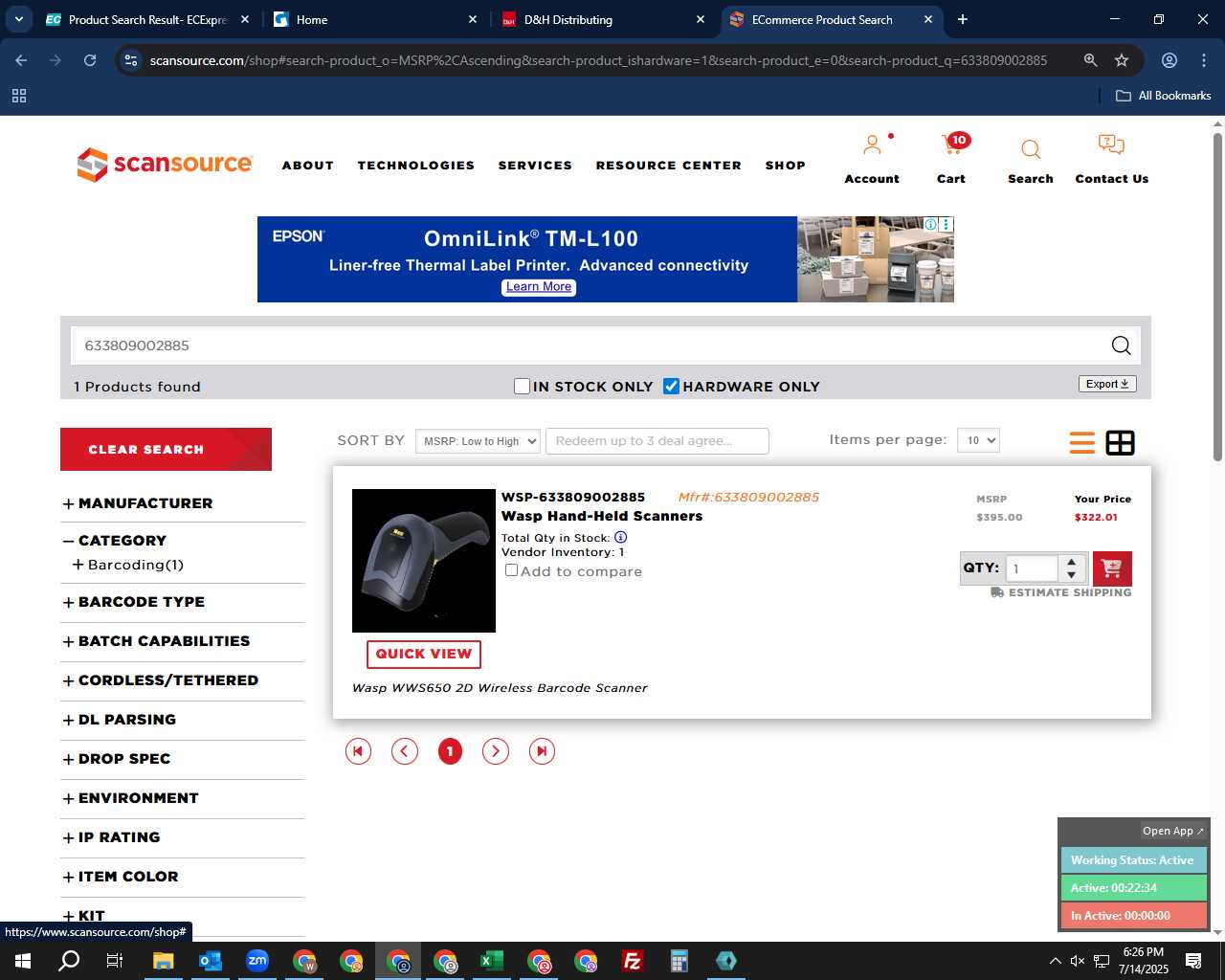Open the SHOP menu

(786, 166)
